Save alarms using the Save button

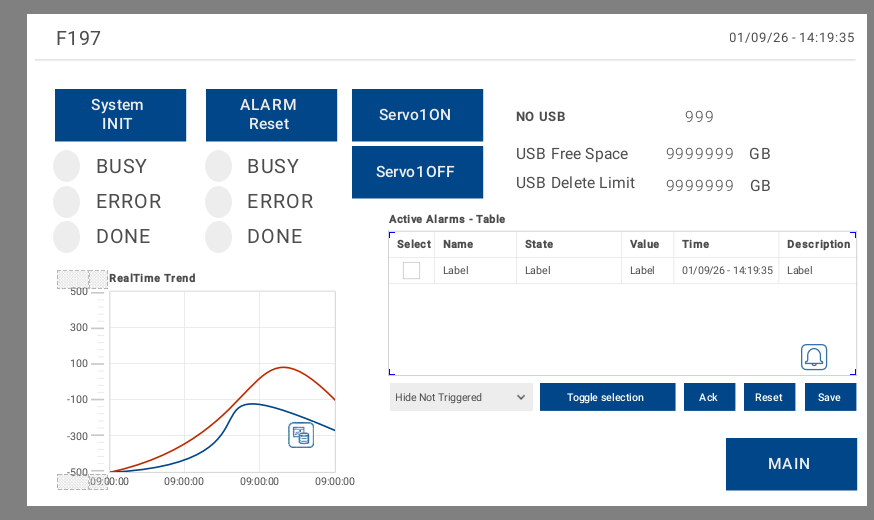pyautogui.click(x=829, y=397)
